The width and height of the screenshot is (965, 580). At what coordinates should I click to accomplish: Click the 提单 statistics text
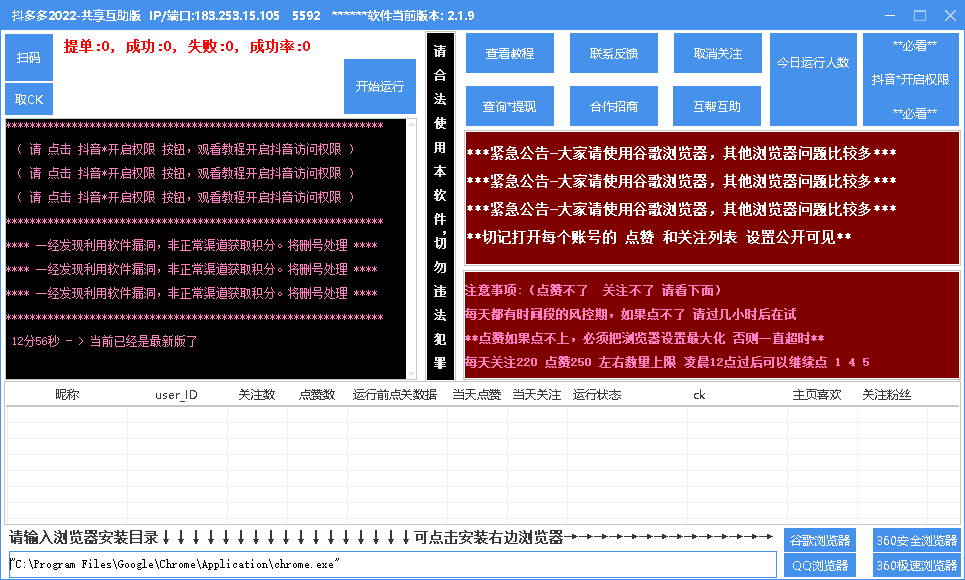click(x=87, y=46)
